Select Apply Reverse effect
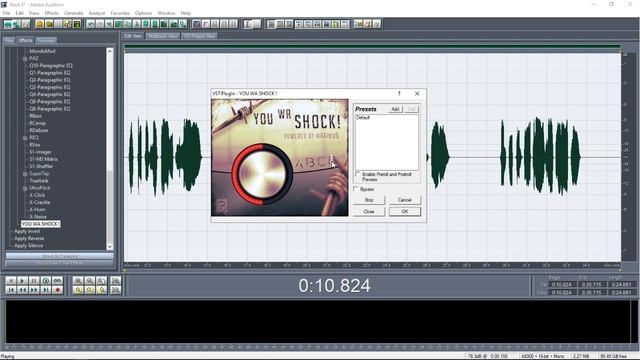640x360 pixels. (29, 238)
